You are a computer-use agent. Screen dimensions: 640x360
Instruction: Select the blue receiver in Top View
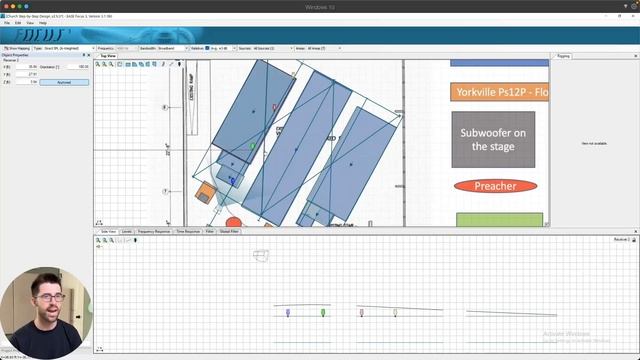[233, 181]
